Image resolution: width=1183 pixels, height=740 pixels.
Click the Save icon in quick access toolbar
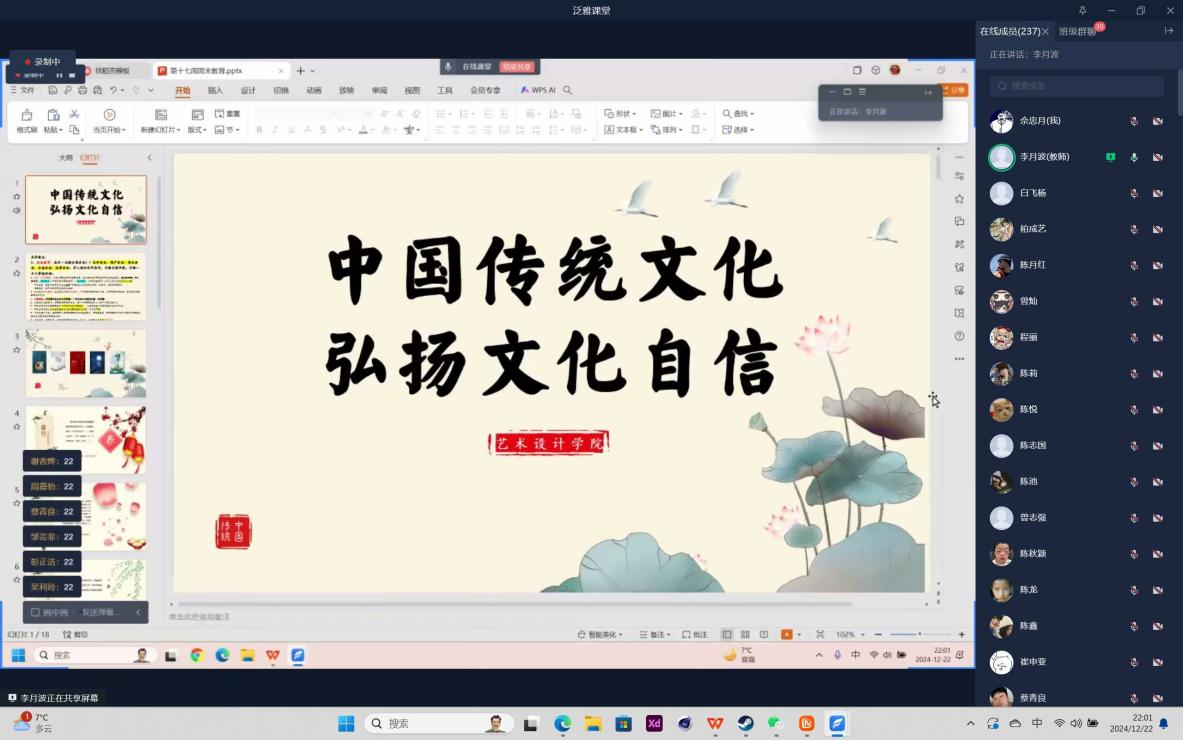click(x=53, y=91)
